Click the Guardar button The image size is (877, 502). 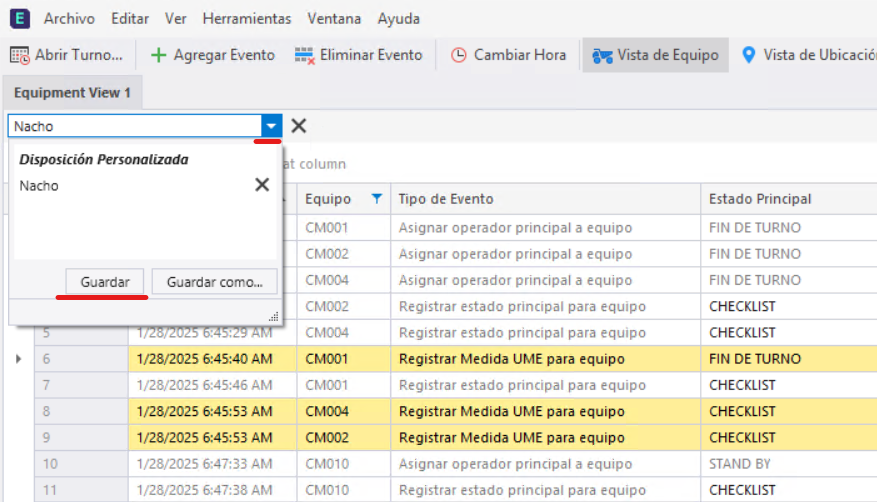105,282
